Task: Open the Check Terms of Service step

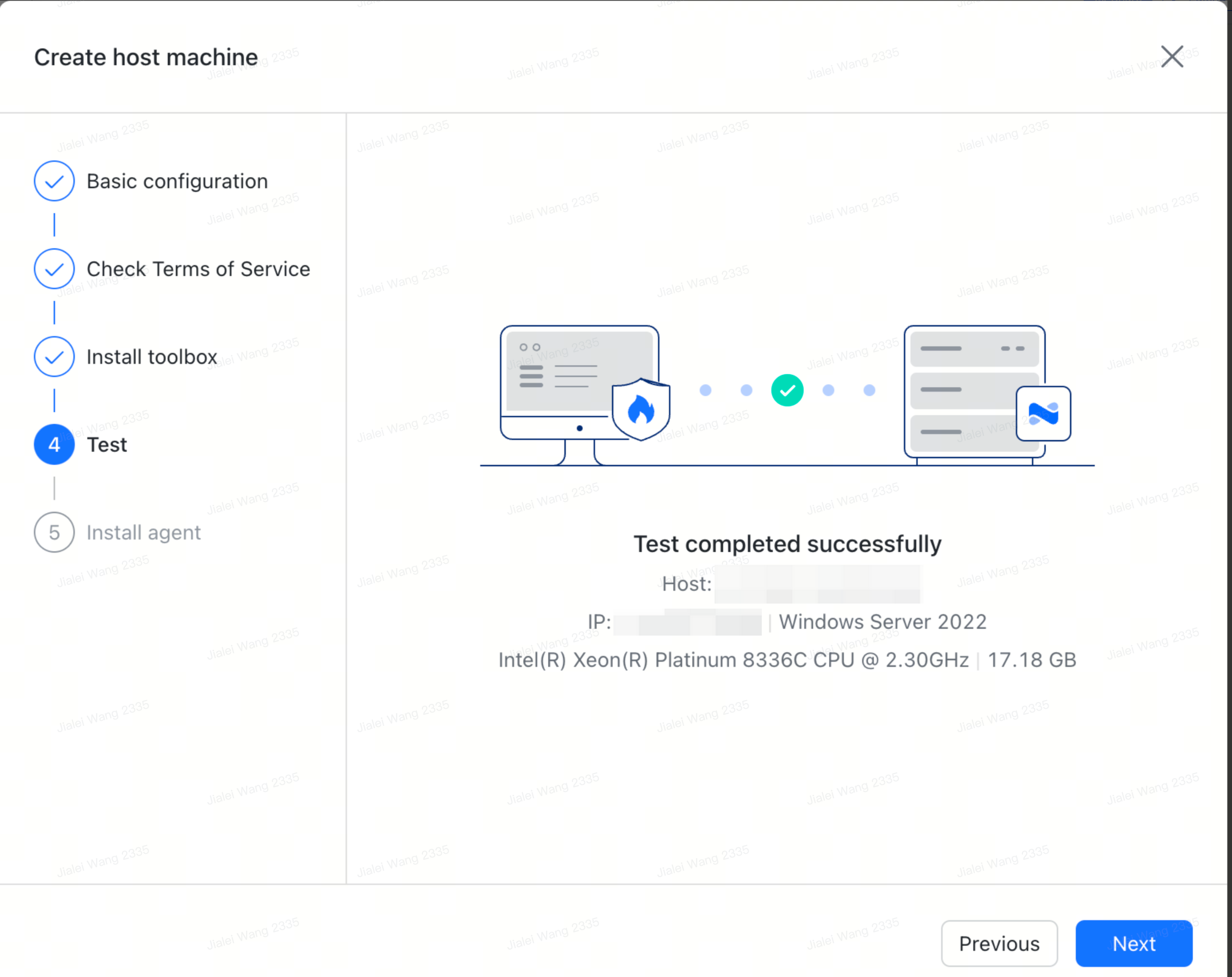Action: (198, 268)
